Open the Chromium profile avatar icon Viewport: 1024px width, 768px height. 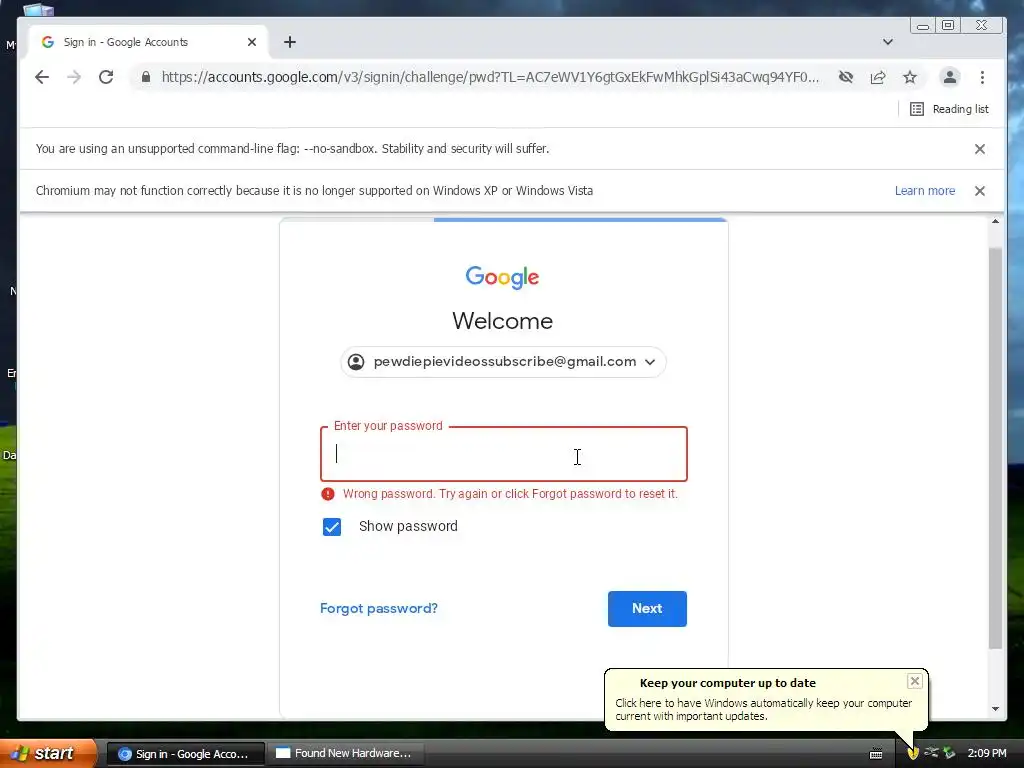tap(950, 77)
